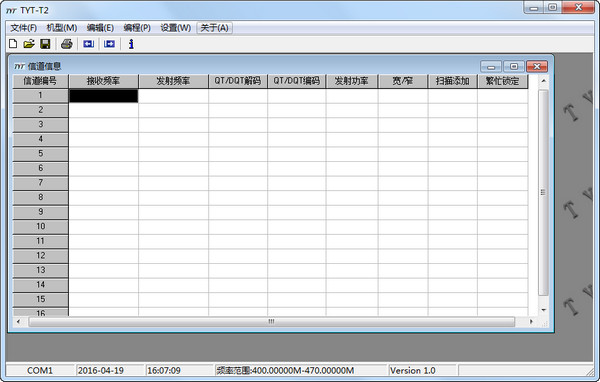Click COM1 in the status bar
Screen dimensions: 600x382
(x=40, y=371)
